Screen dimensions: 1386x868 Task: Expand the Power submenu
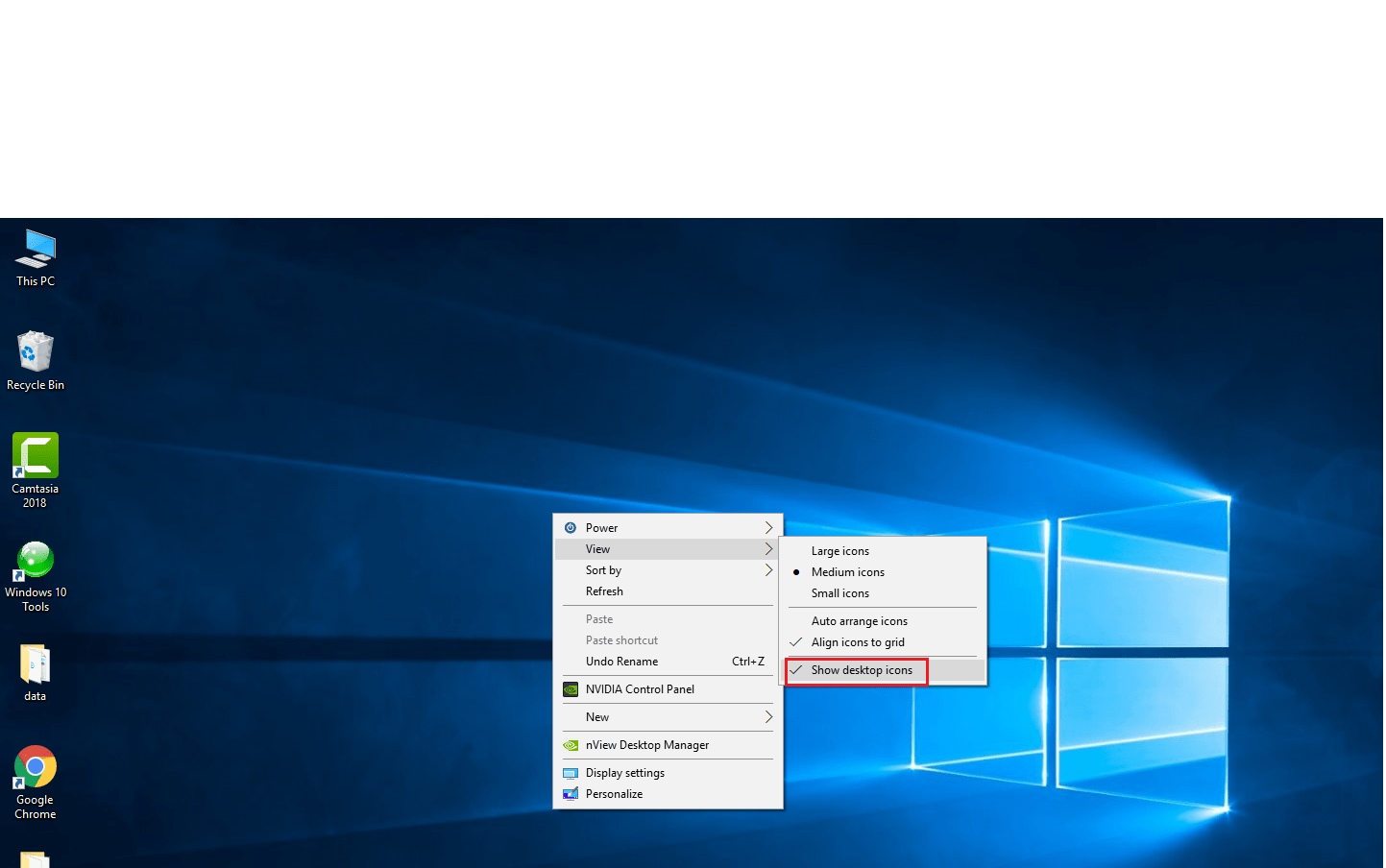tap(602, 527)
